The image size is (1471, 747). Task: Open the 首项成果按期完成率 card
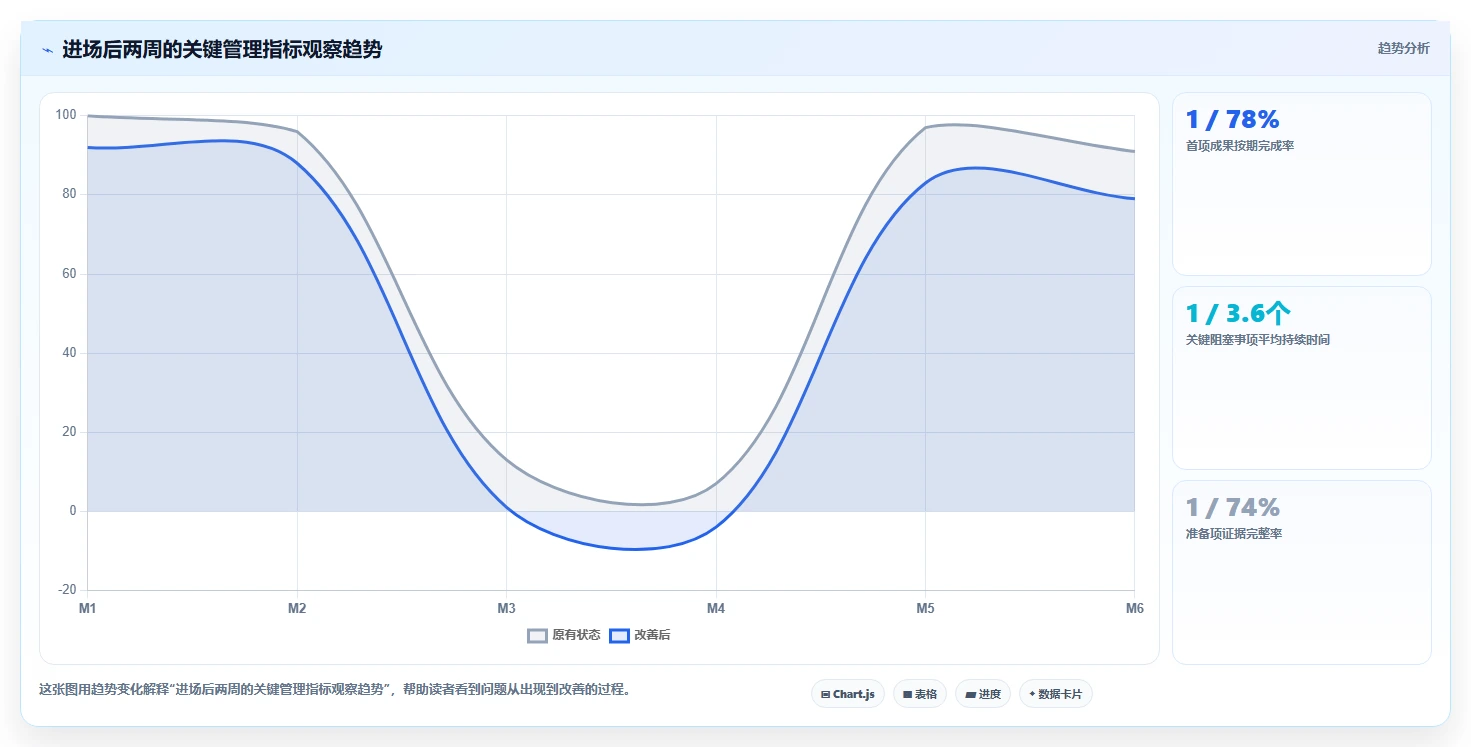coord(1302,184)
